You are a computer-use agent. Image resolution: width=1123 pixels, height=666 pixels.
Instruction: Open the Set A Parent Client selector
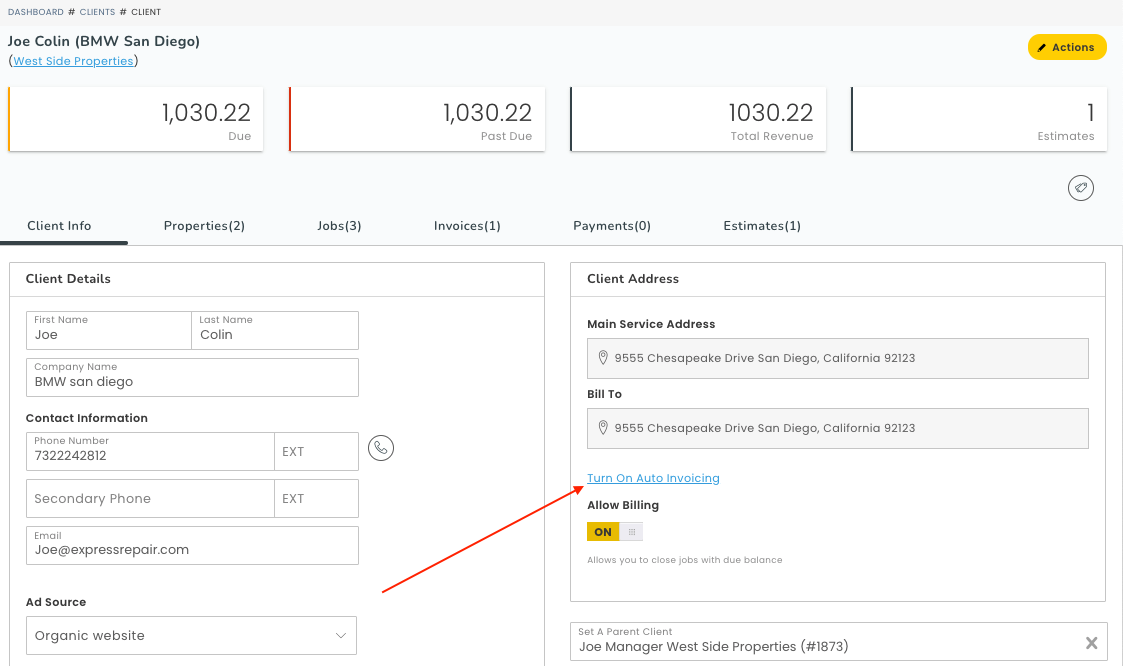click(x=820, y=646)
